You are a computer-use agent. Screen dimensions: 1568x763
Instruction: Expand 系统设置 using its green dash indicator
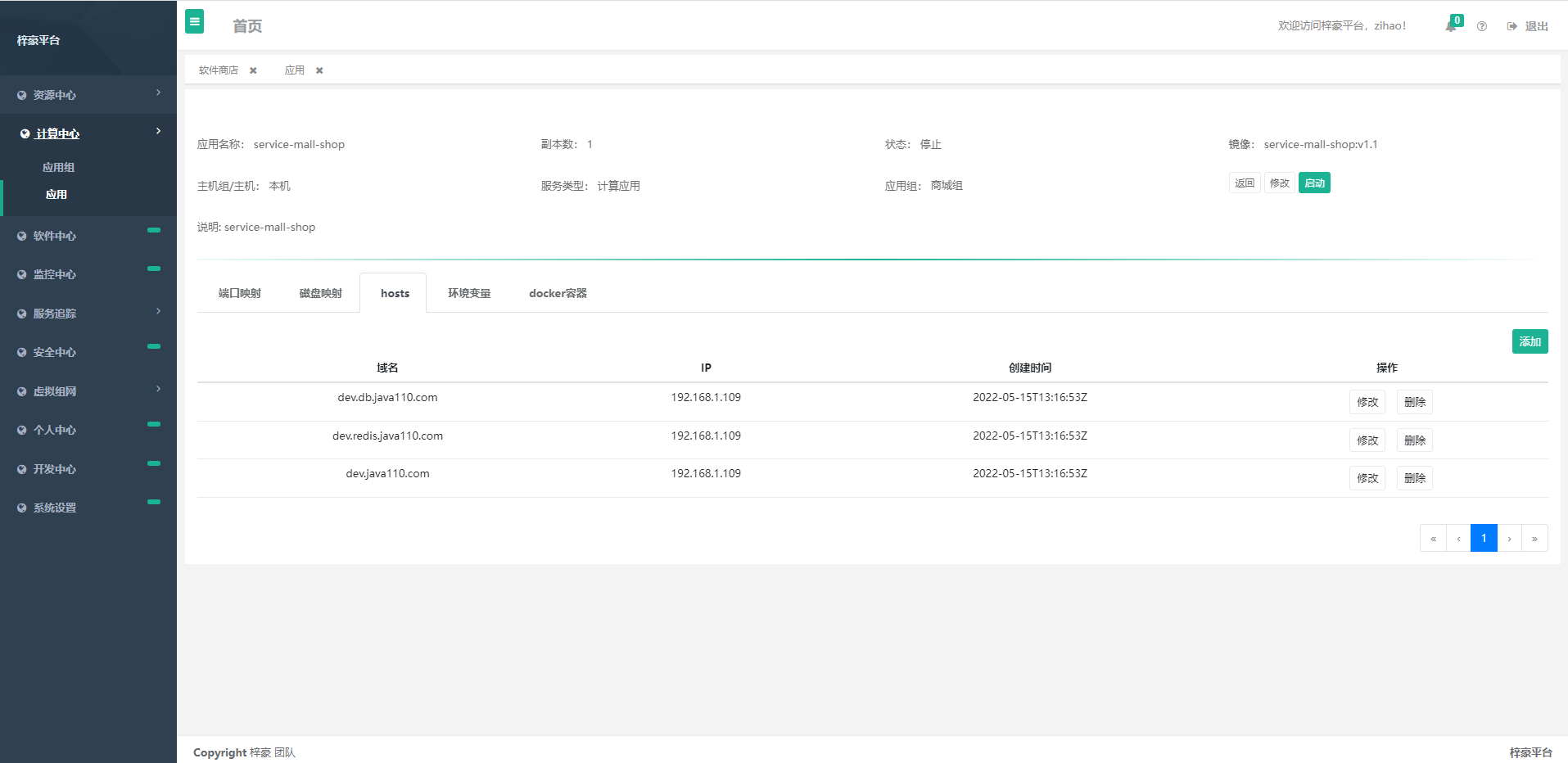pos(154,502)
